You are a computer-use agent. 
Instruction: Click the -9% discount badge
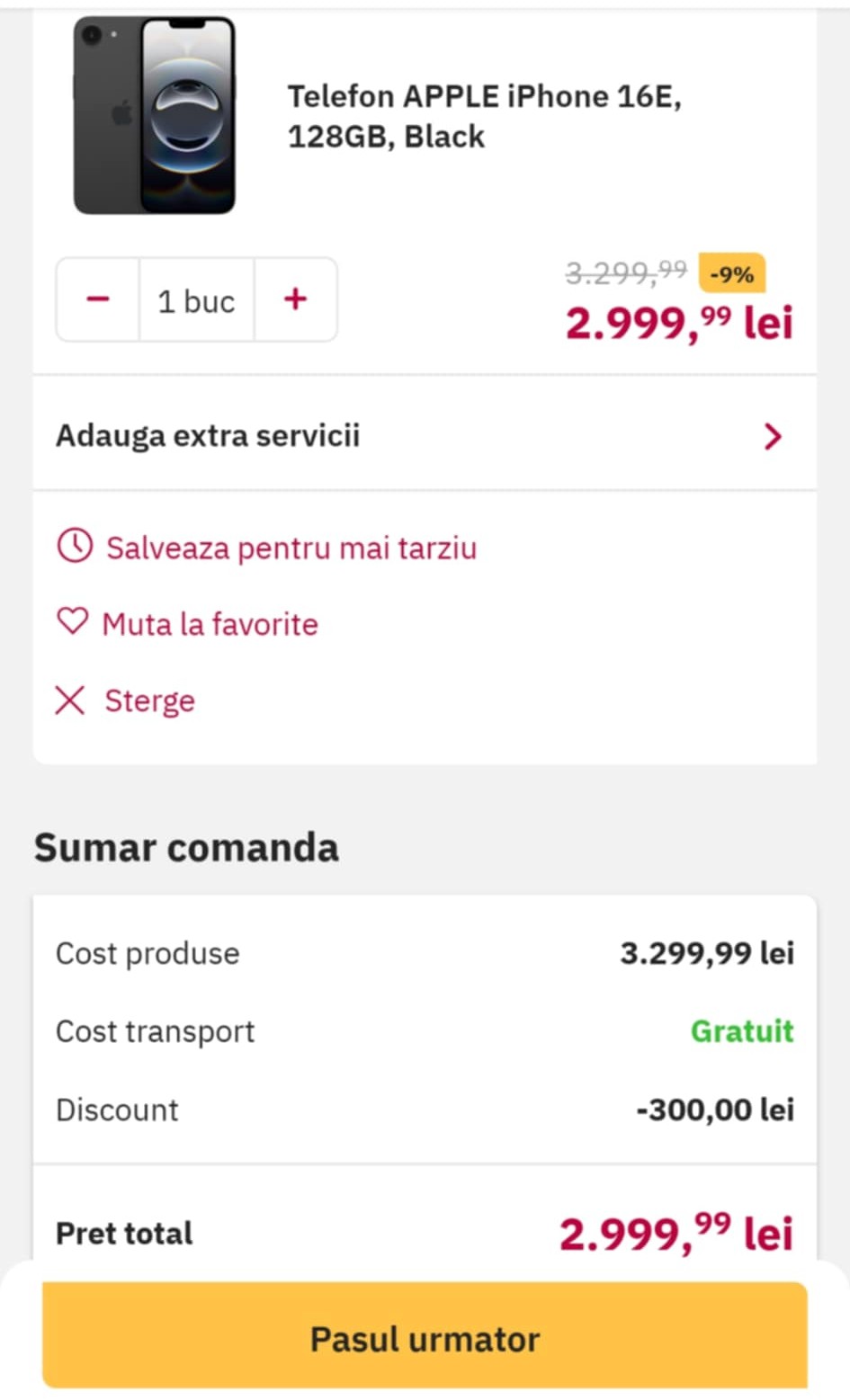click(x=731, y=274)
